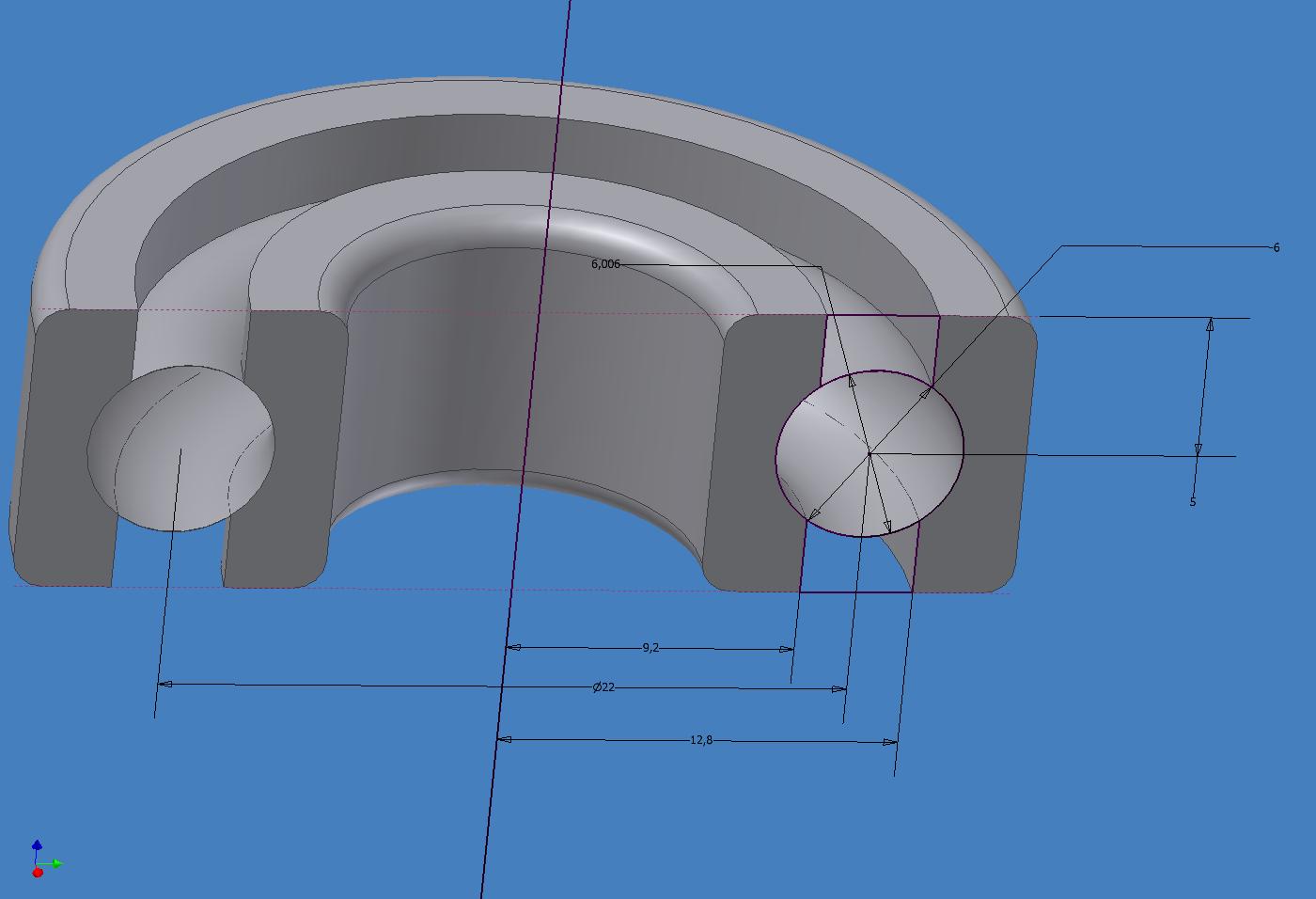
Task: Select the 6,006 dimension value
Action: 604,264
